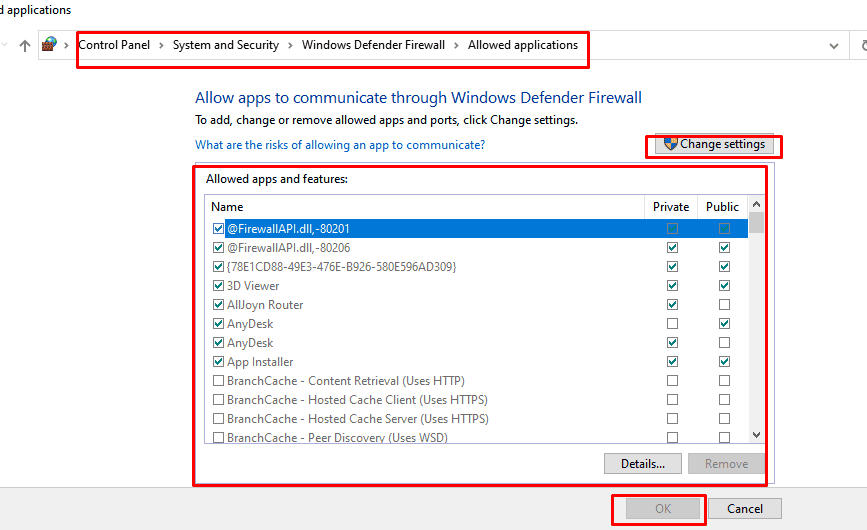The width and height of the screenshot is (867, 530).
Task: Click the OK button
Action: [663, 508]
